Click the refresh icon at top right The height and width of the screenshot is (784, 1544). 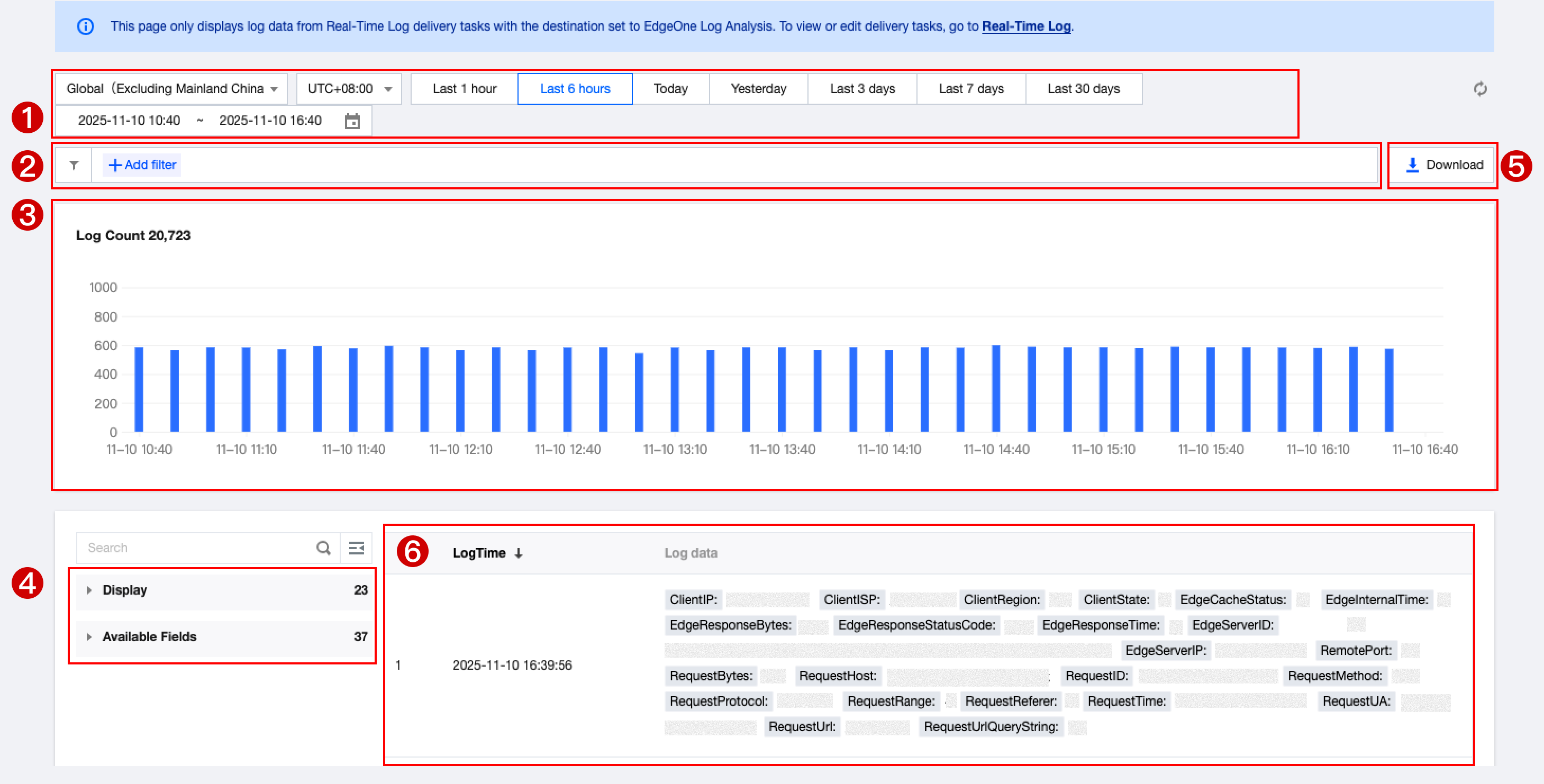pos(1479,89)
